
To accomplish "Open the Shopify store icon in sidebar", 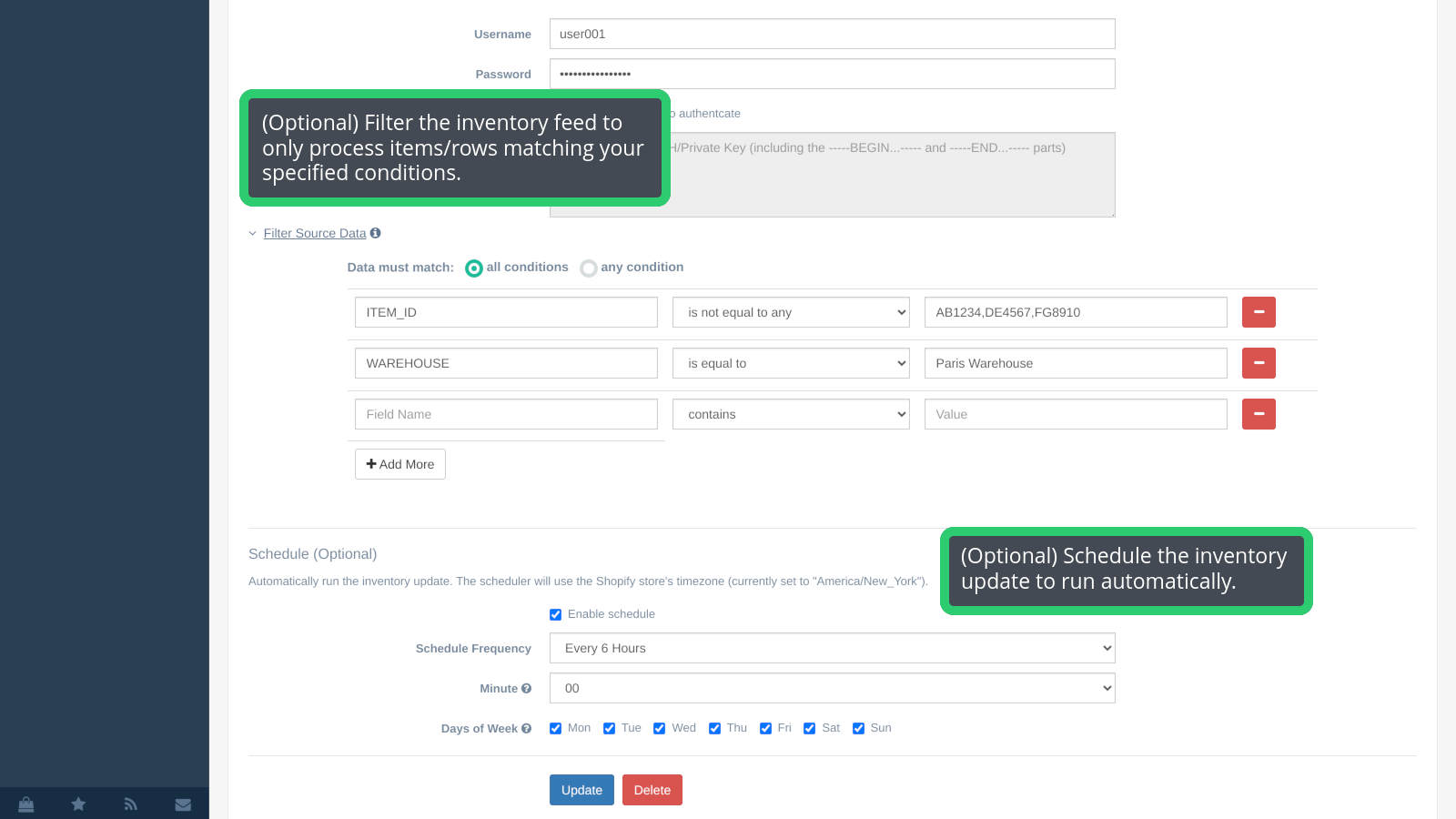I will [x=25, y=804].
